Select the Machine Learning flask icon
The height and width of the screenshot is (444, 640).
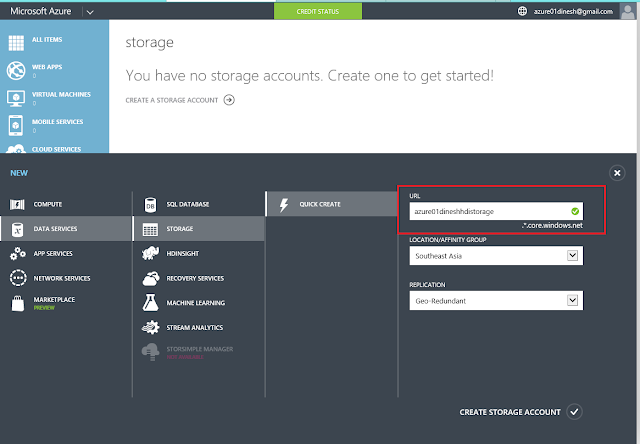151,303
